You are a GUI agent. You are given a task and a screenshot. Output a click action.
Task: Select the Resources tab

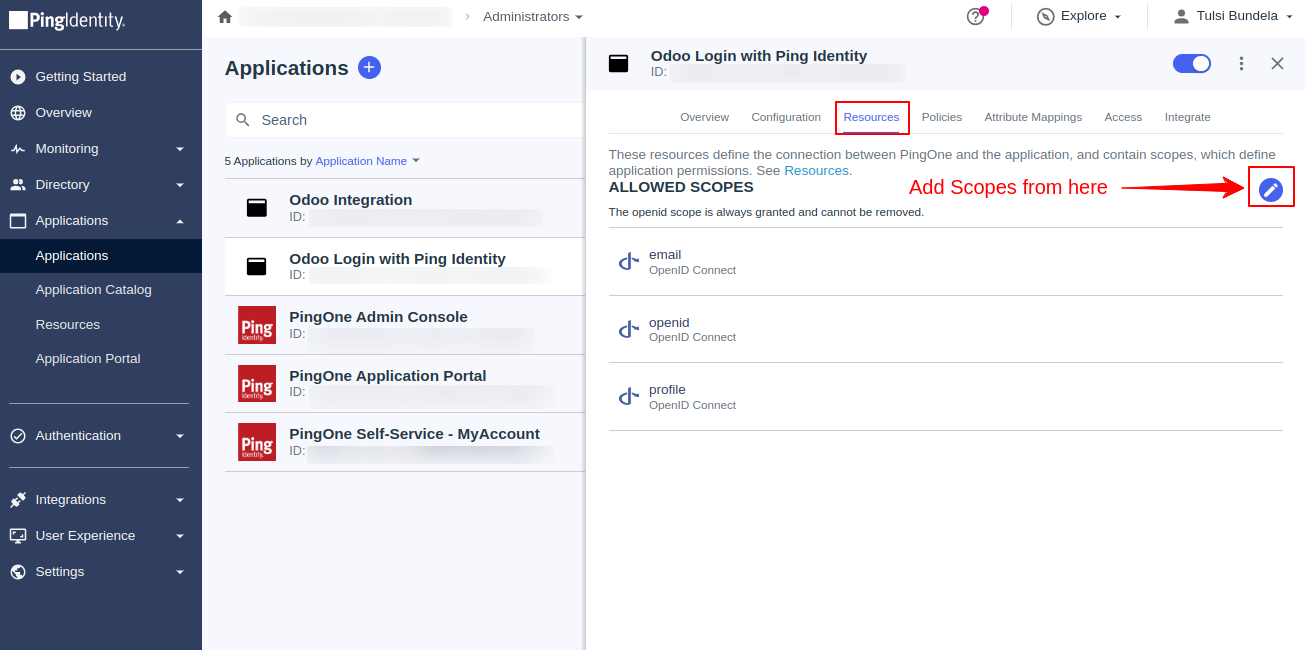(x=872, y=117)
